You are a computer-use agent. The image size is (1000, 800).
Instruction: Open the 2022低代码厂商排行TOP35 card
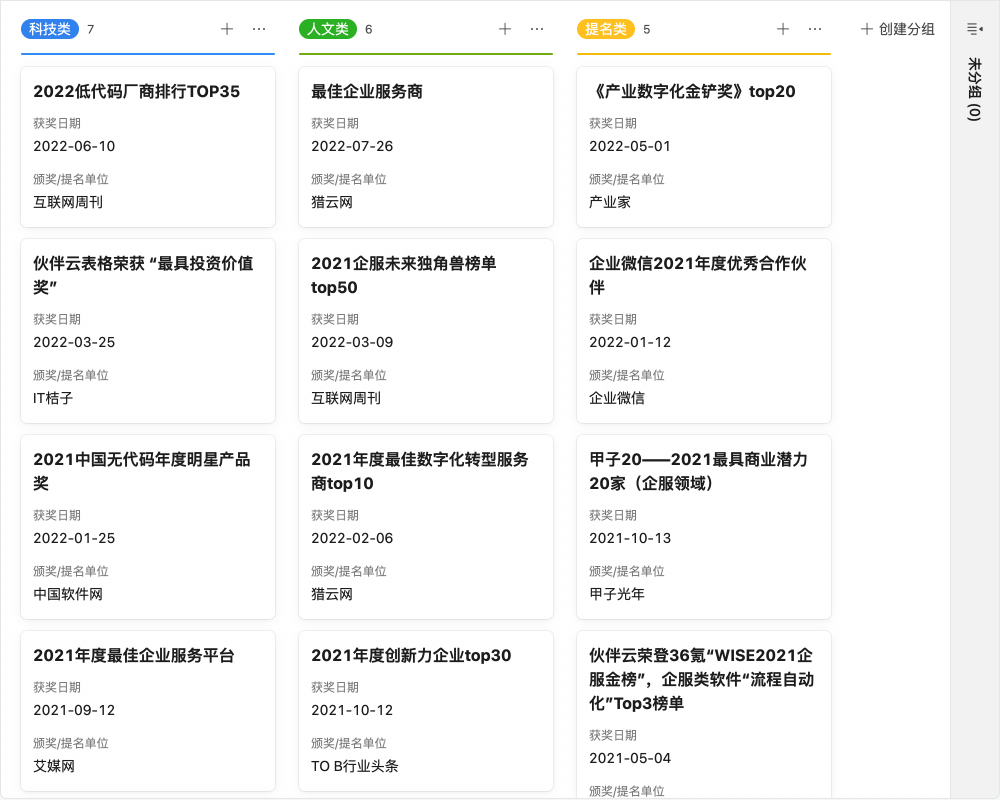pyautogui.click(x=147, y=145)
